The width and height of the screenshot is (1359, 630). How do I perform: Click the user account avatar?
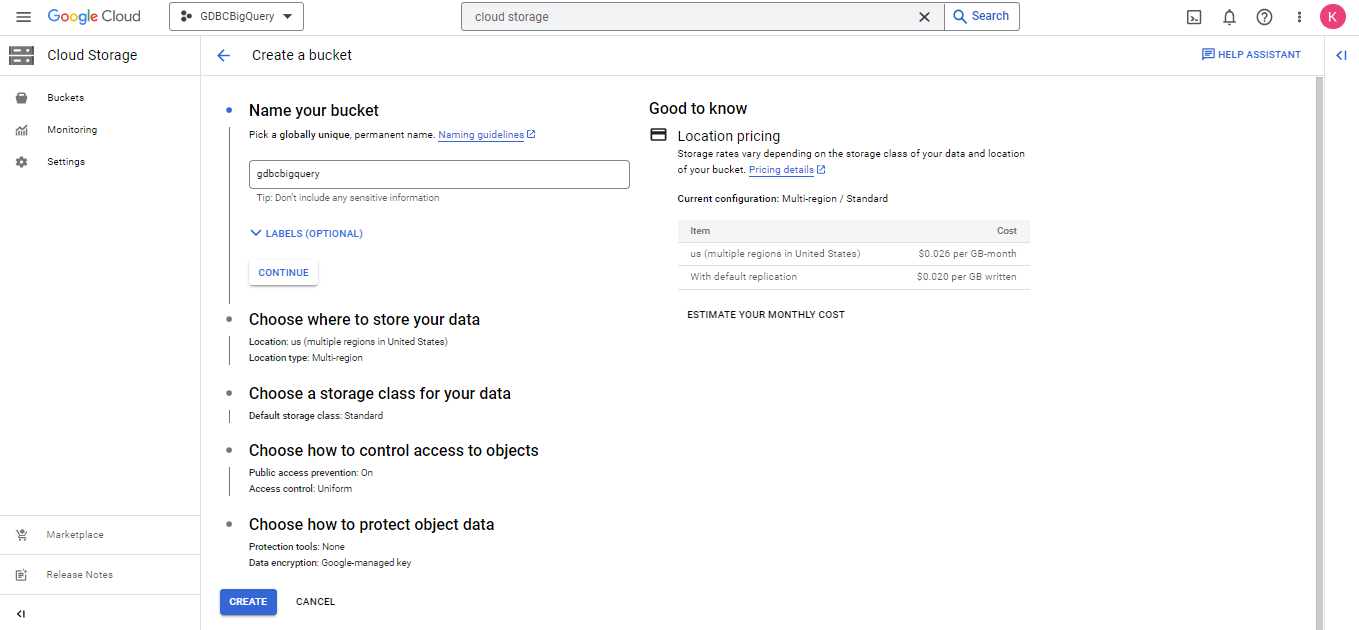tap(1332, 17)
